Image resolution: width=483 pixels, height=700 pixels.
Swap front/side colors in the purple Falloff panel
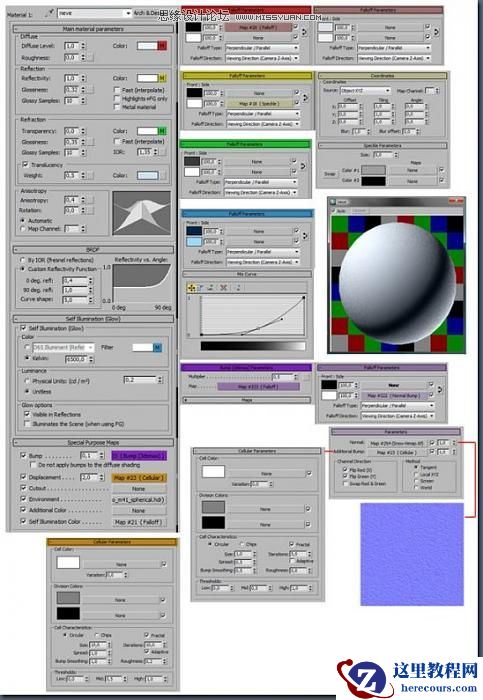click(x=440, y=390)
